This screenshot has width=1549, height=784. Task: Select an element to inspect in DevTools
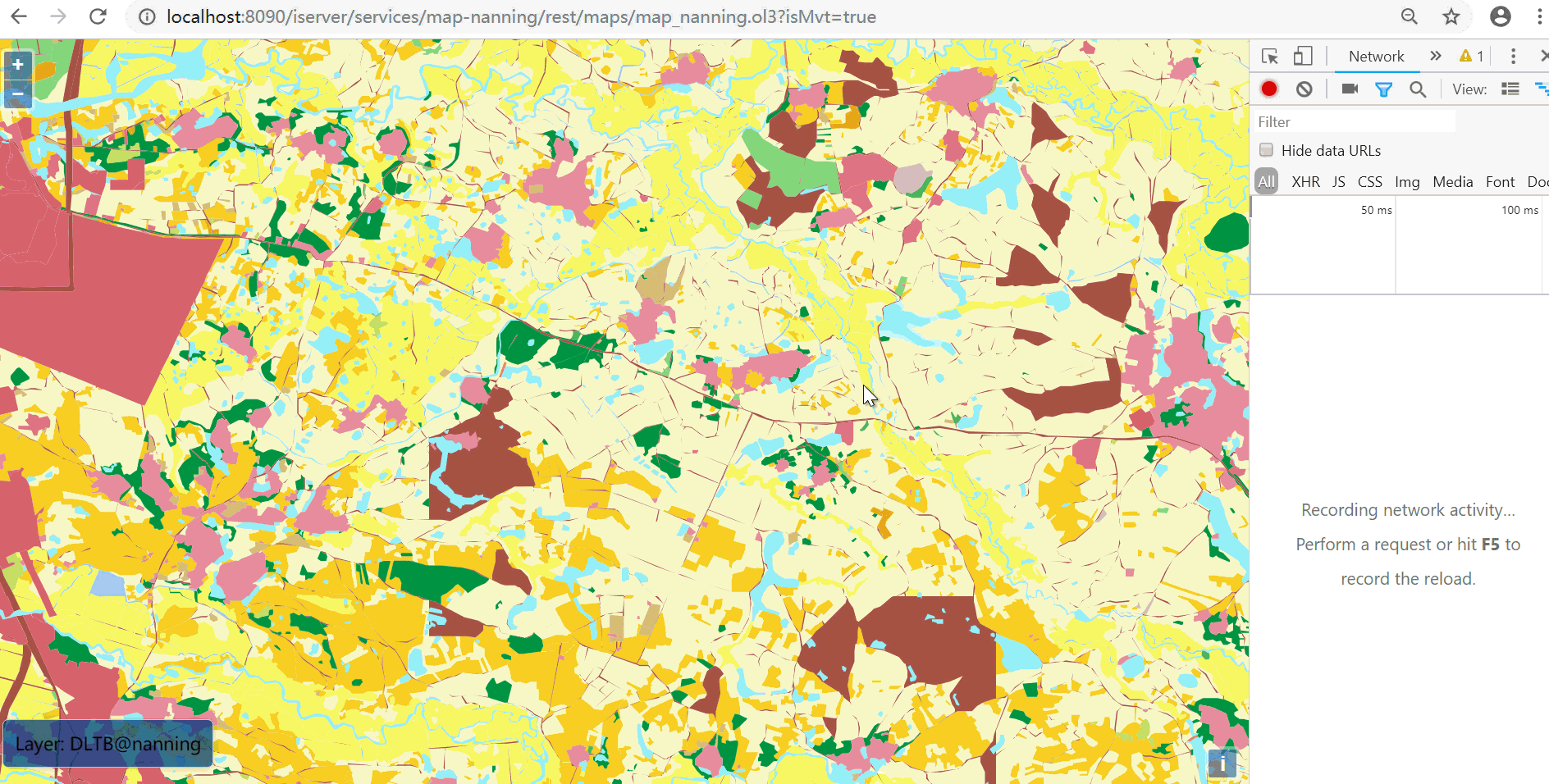[x=1270, y=56]
